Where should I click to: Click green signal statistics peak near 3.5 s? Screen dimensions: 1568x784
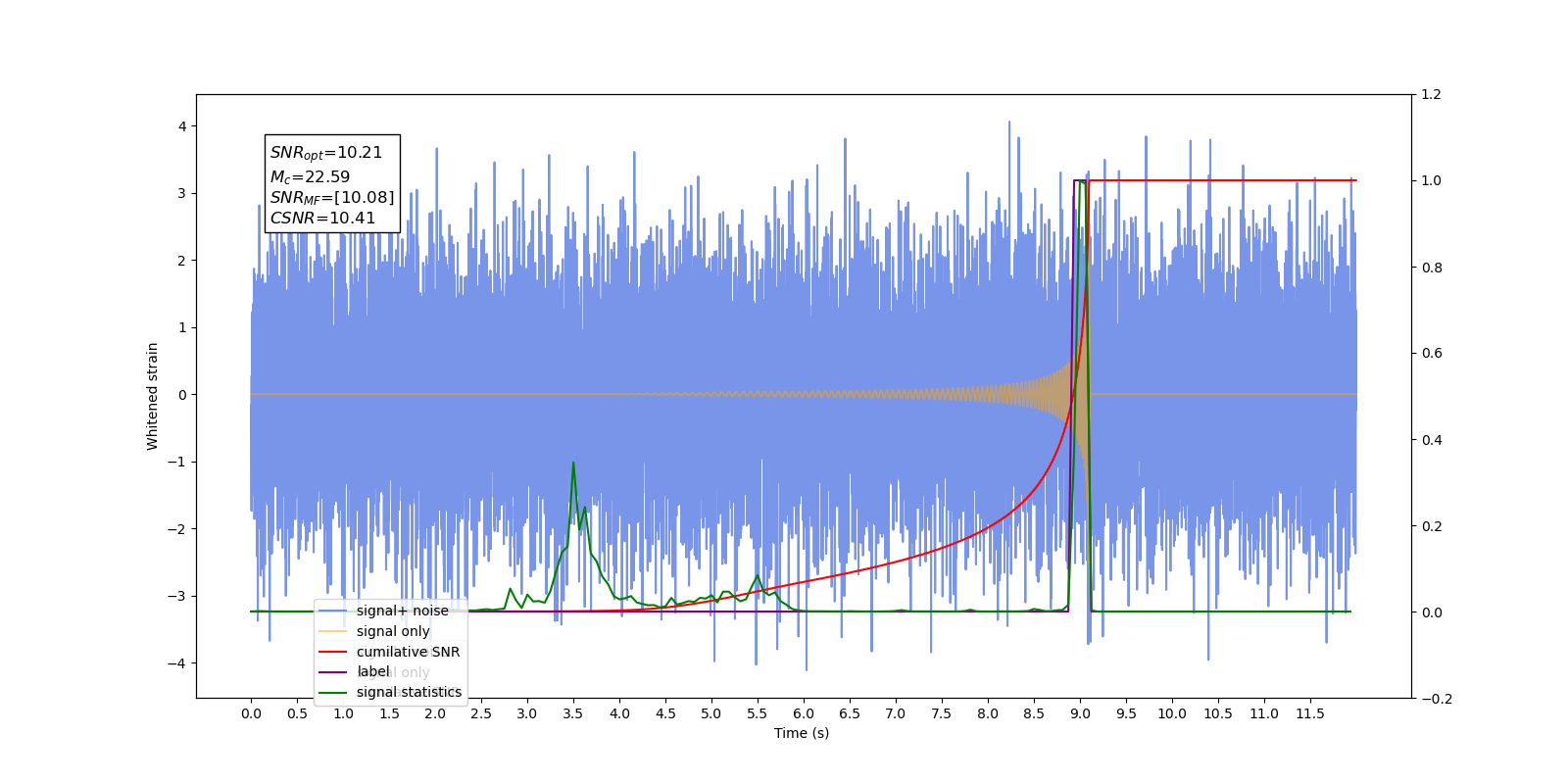click(573, 464)
